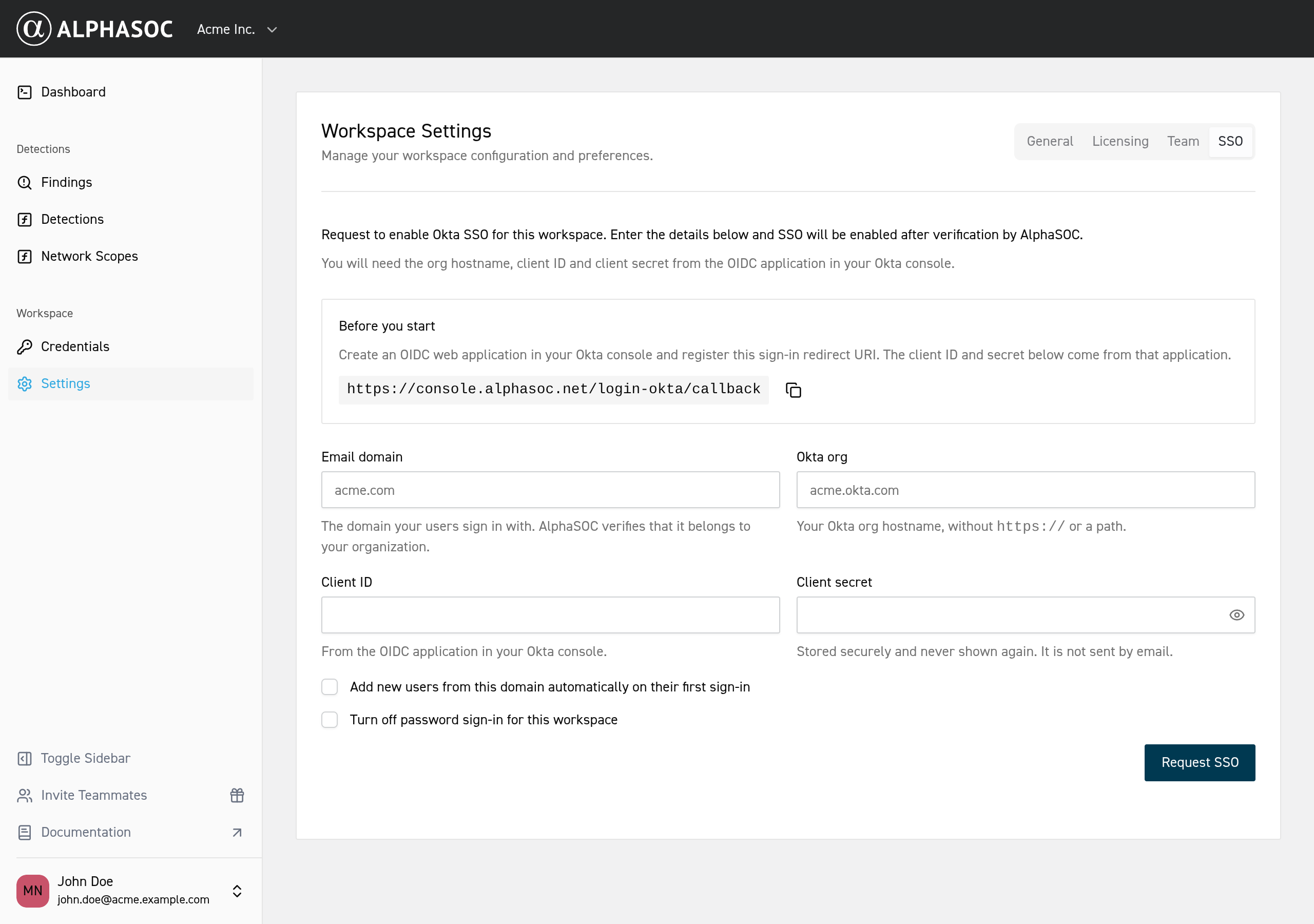Click the Documentation book icon
1314x924 pixels.
pyautogui.click(x=25, y=833)
